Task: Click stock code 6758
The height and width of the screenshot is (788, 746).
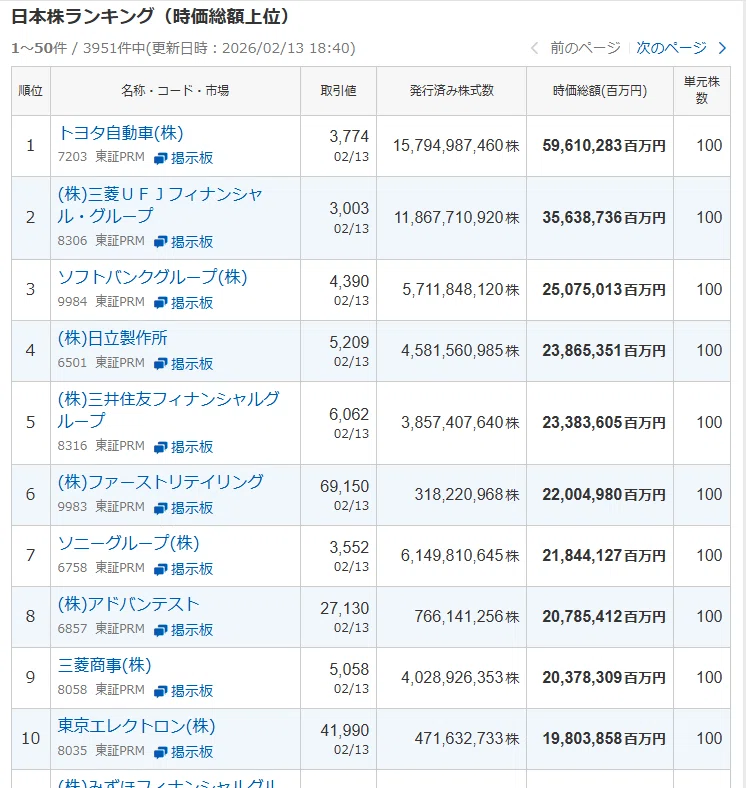Action: tap(72, 567)
